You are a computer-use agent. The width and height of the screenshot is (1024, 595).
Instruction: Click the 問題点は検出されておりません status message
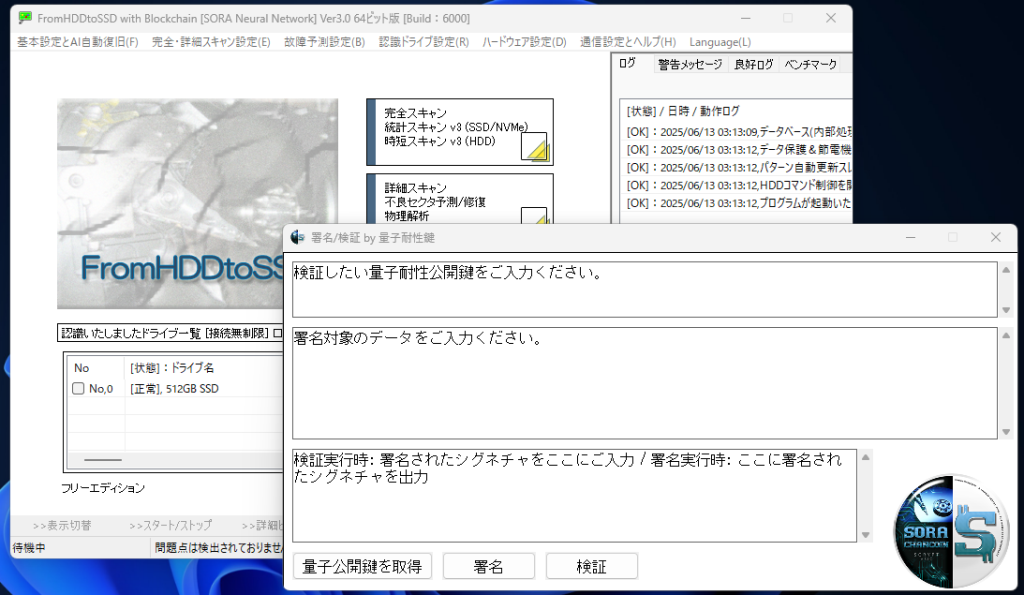[219, 548]
